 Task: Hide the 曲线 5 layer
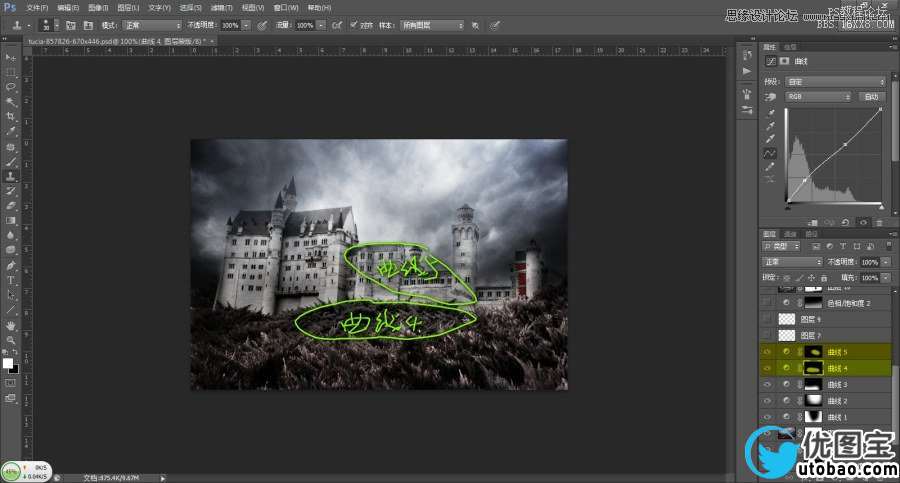767,351
